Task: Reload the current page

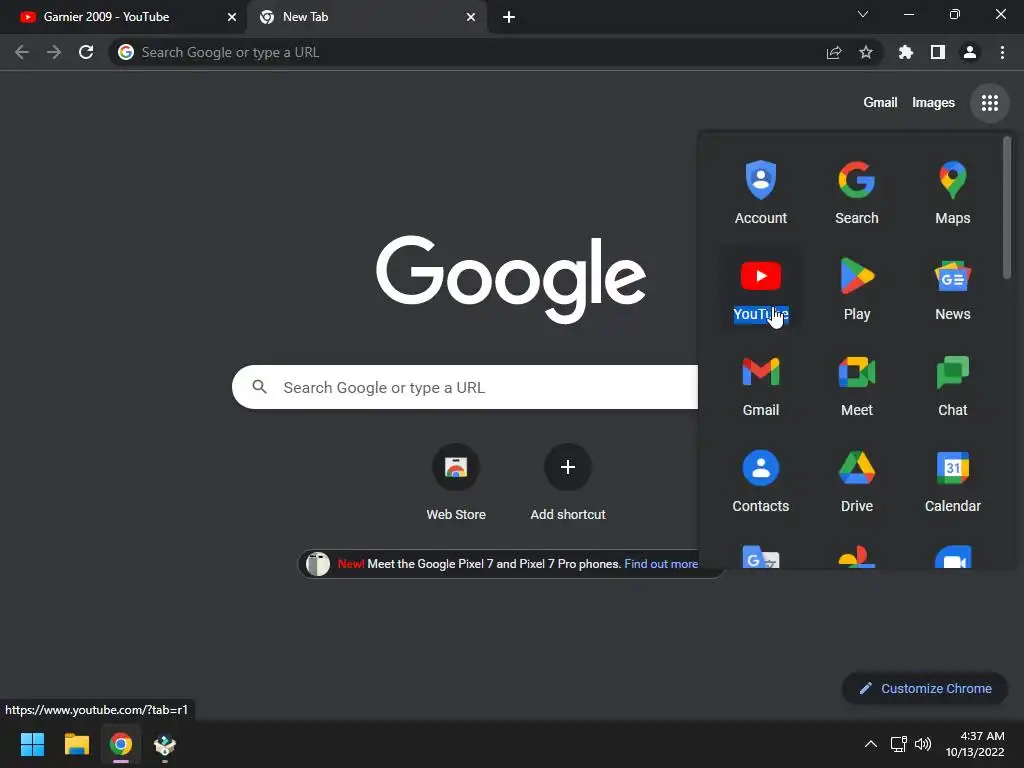Action: point(86,52)
